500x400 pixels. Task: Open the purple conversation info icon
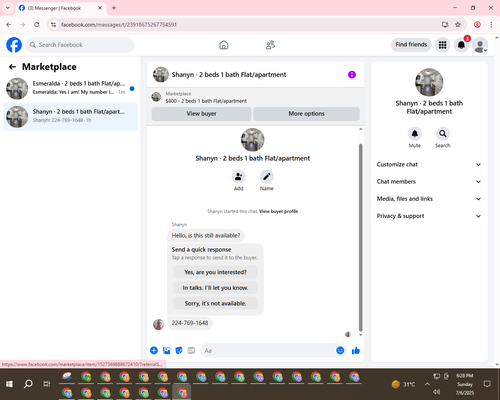point(352,75)
